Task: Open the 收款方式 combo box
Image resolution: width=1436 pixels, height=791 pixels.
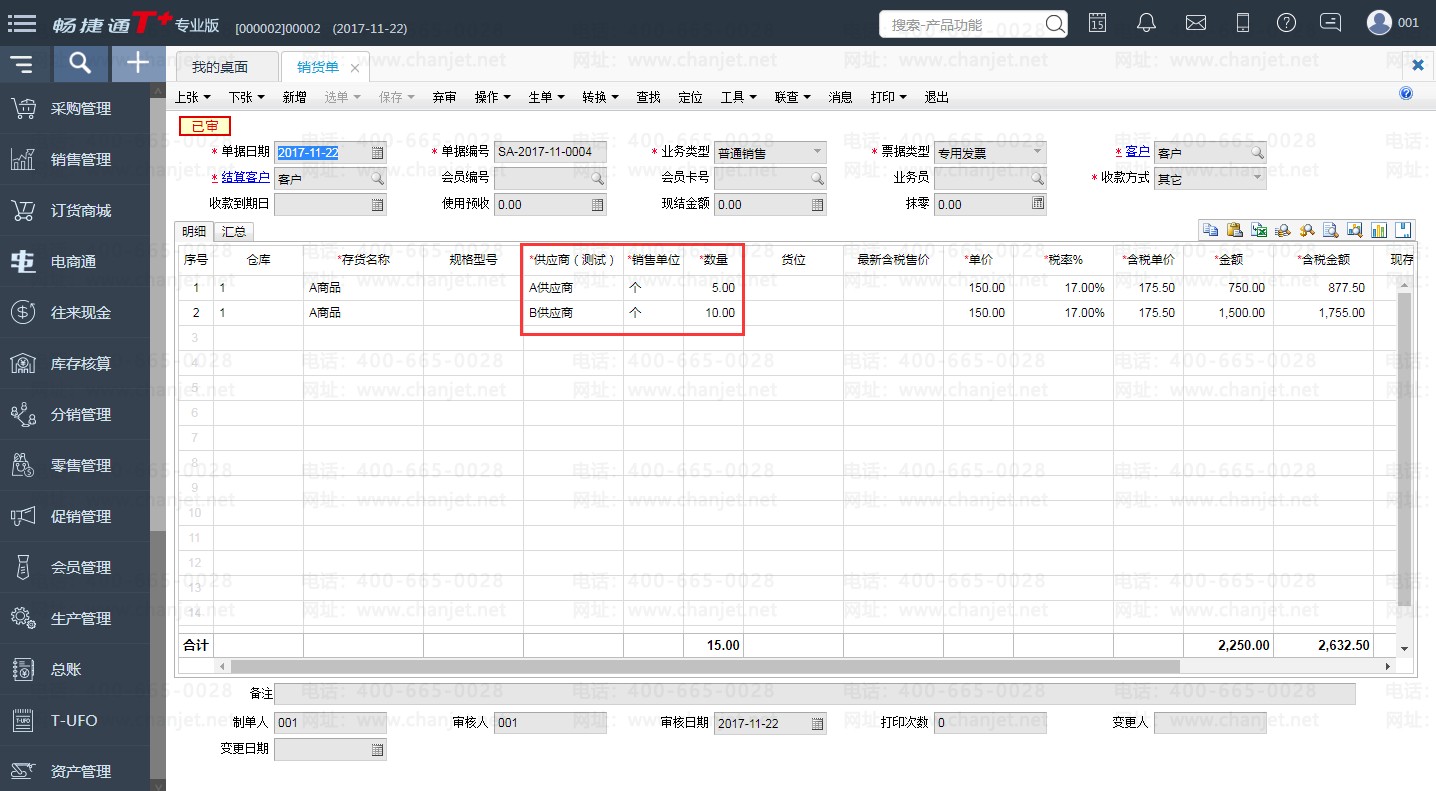Action: point(1210,179)
